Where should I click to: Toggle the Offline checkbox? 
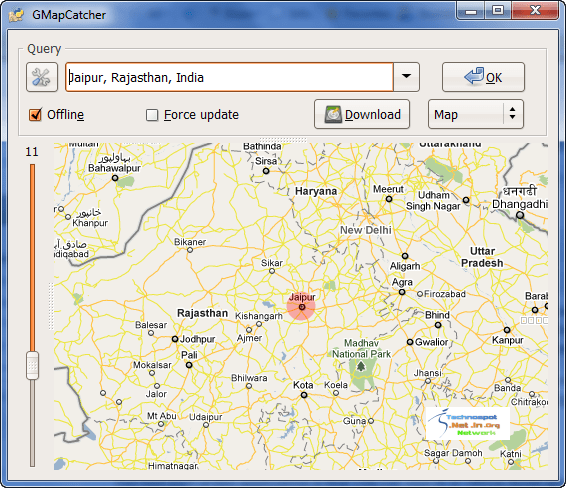click(35, 115)
